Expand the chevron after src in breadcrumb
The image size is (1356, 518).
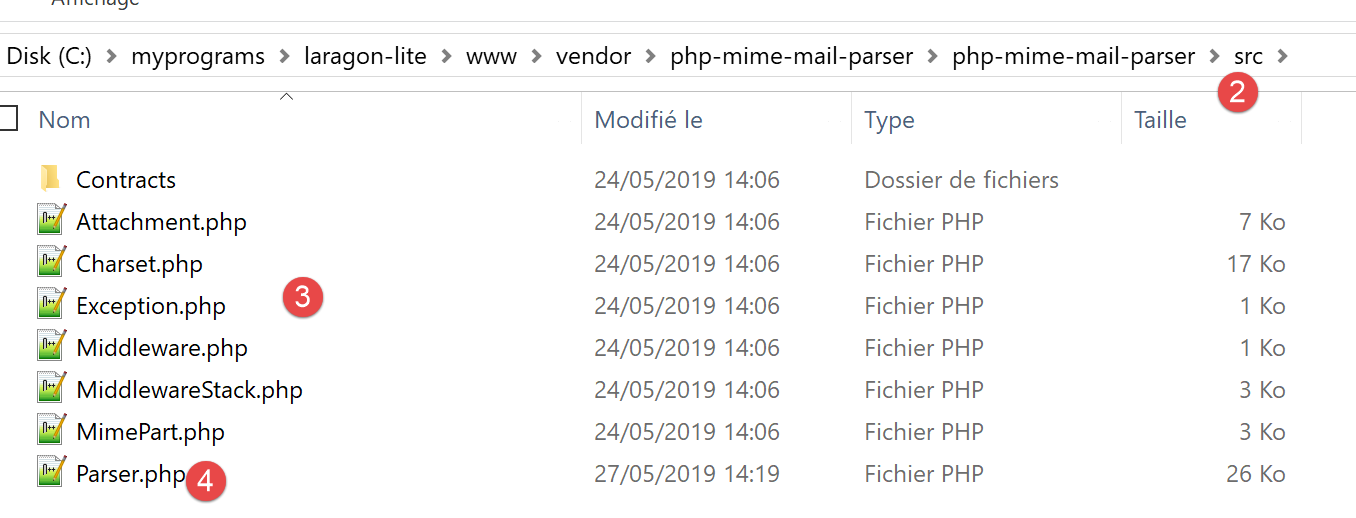click(x=1282, y=56)
